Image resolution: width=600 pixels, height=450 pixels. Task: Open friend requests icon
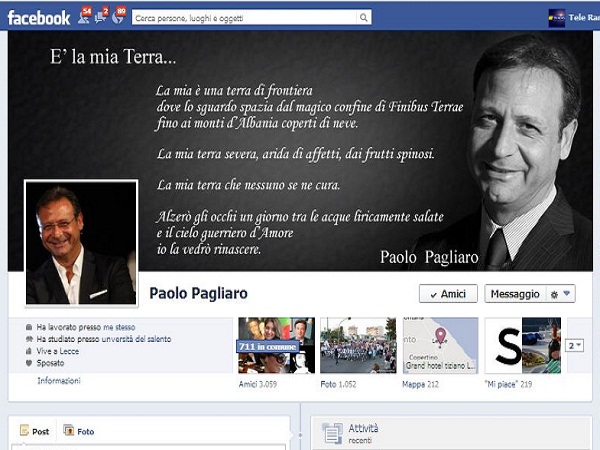83,17
